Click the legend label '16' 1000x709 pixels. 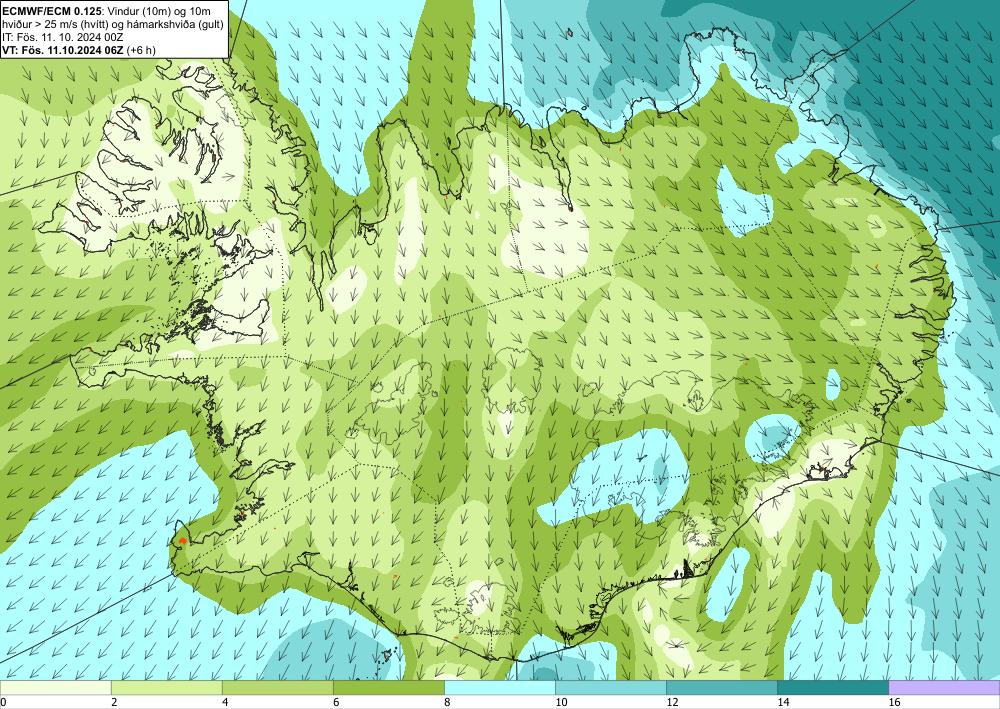[x=894, y=702]
